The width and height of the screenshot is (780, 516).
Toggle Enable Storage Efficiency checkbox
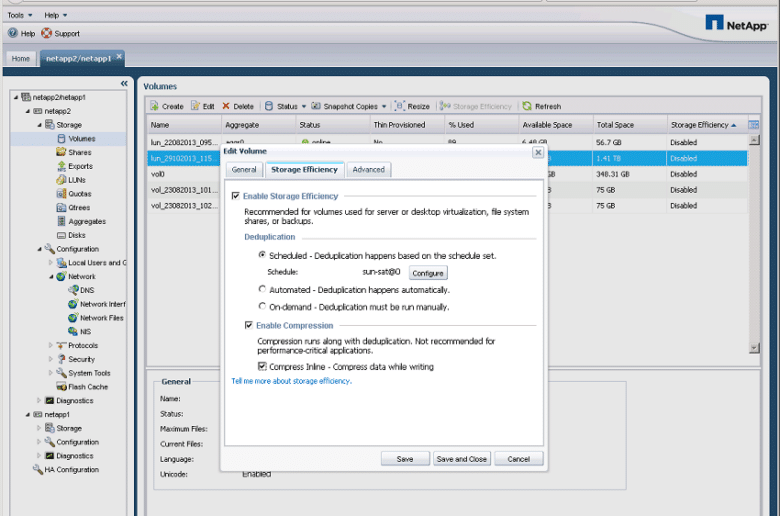pos(236,196)
